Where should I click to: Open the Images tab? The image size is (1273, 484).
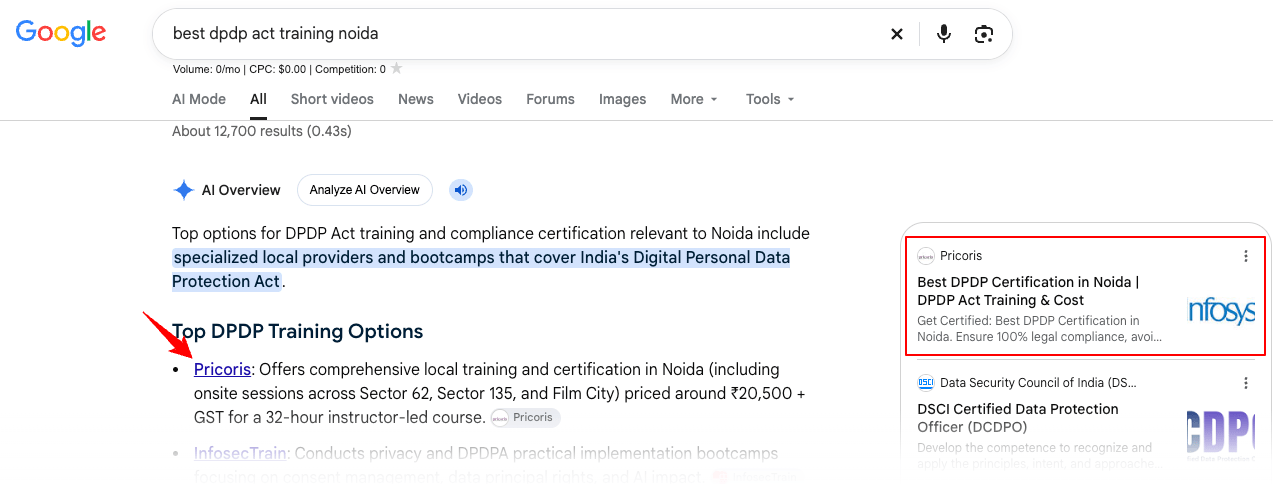point(623,99)
